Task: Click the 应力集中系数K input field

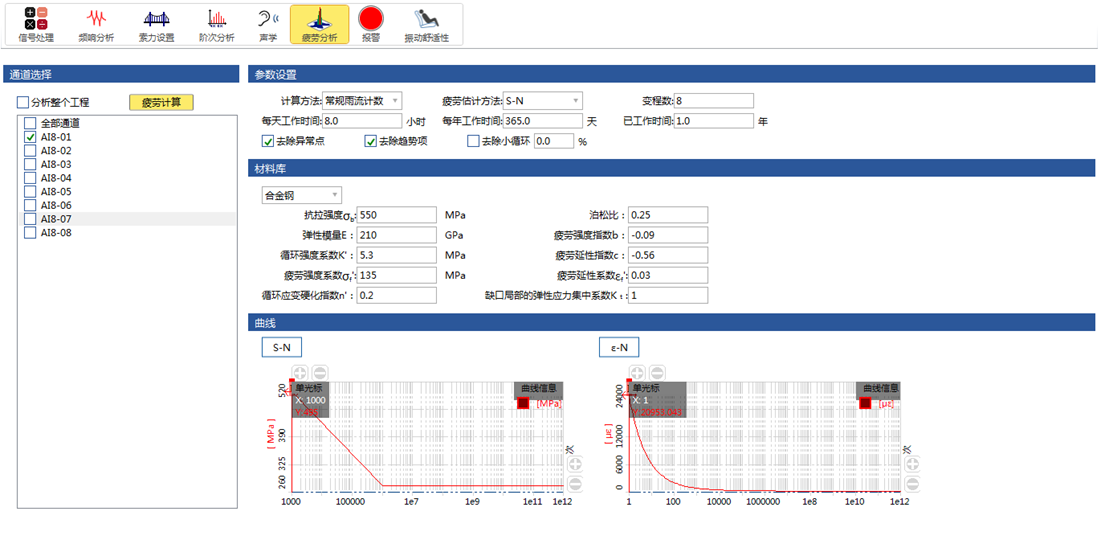Action: tap(668, 295)
